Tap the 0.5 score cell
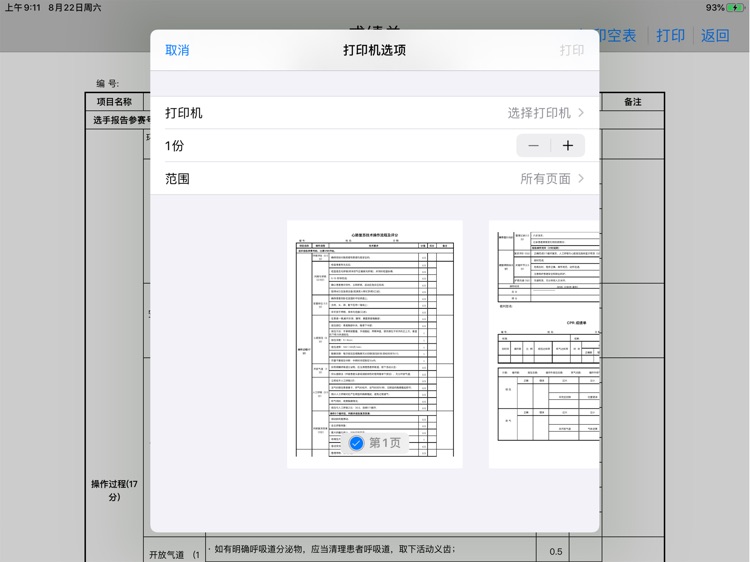The height and width of the screenshot is (562, 750). [556, 551]
